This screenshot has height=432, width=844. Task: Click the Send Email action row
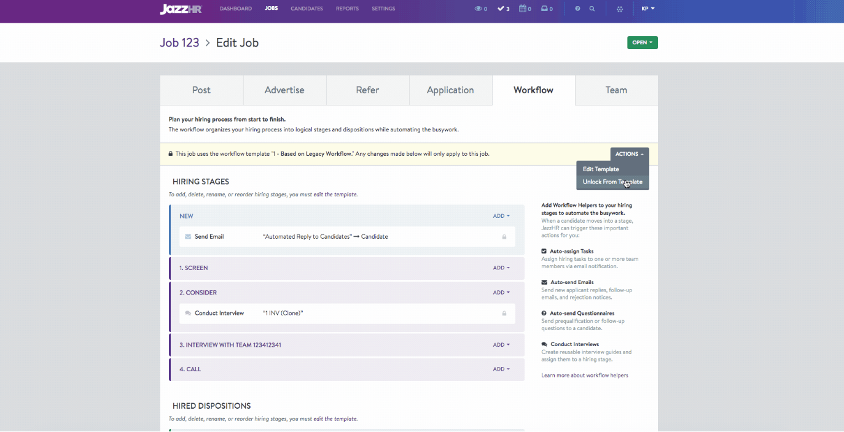[347, 237]
